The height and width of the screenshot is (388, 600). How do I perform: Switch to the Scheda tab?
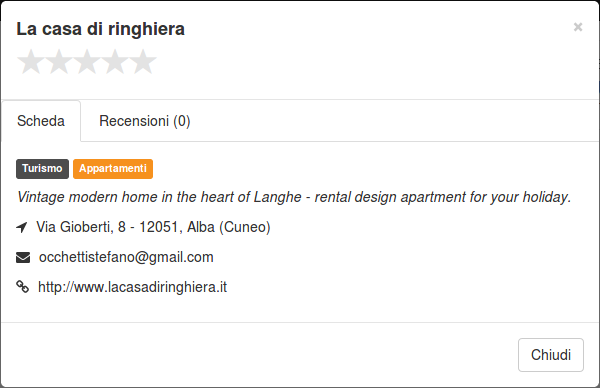coord(41,121)
